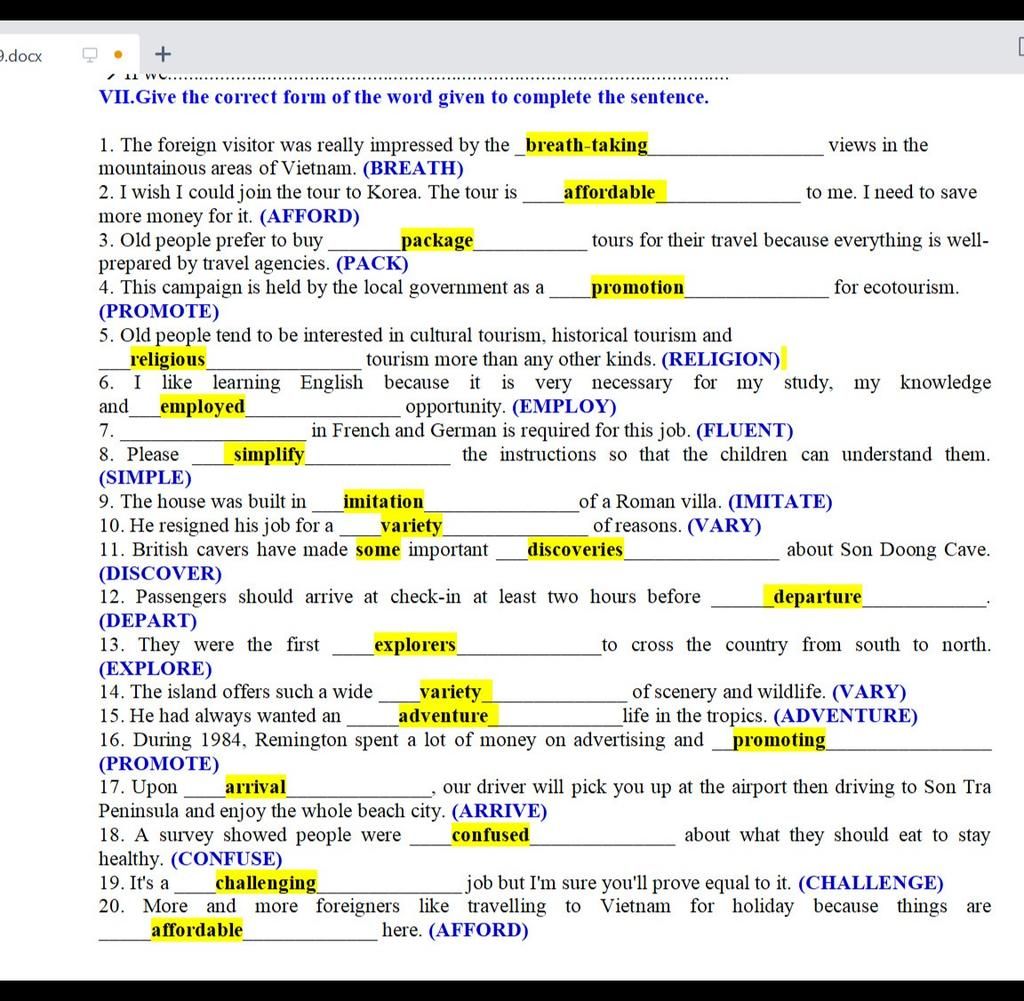
Task: Click the highlighted answer "breath-taking"
Action: (586, 144)
